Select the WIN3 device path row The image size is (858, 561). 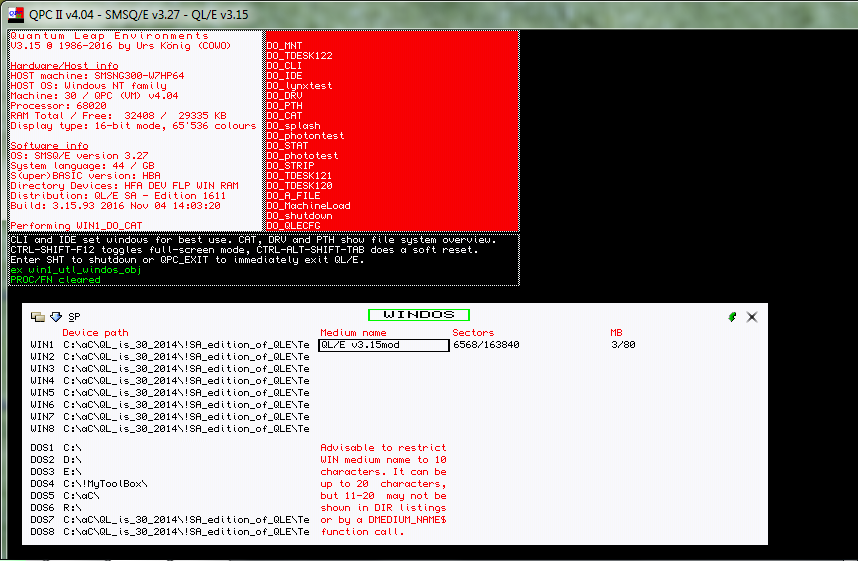pyautogui.click(x=170, y=369)
